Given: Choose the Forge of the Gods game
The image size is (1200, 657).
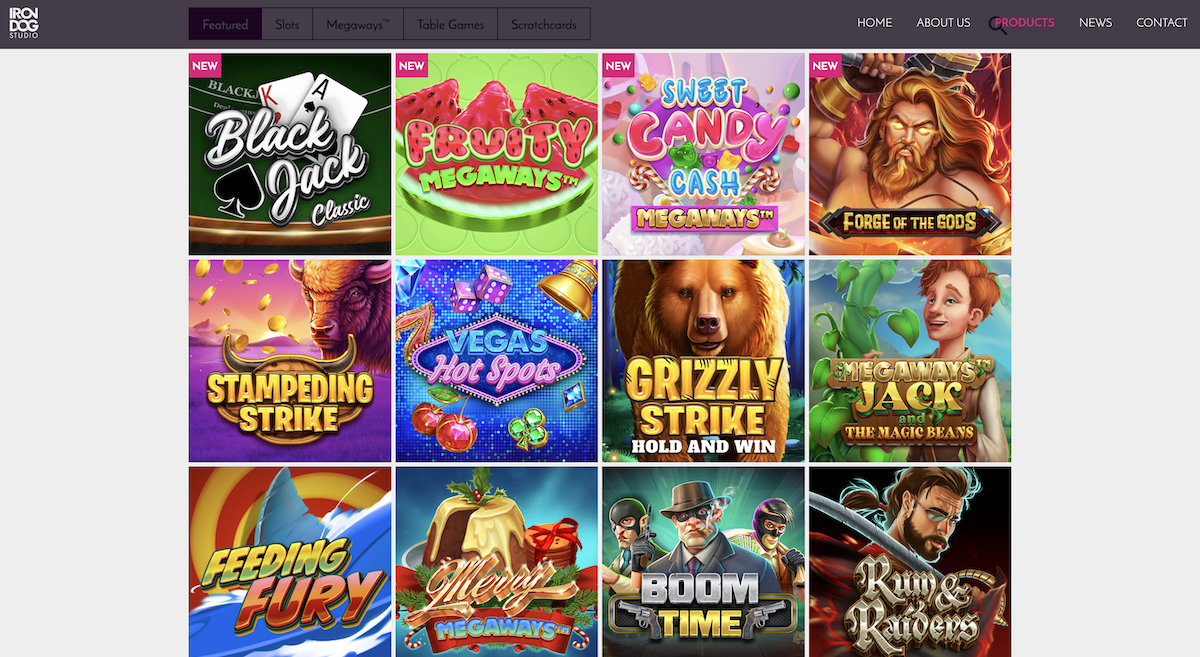Looking at the screenshot, I should coord(910,154).
